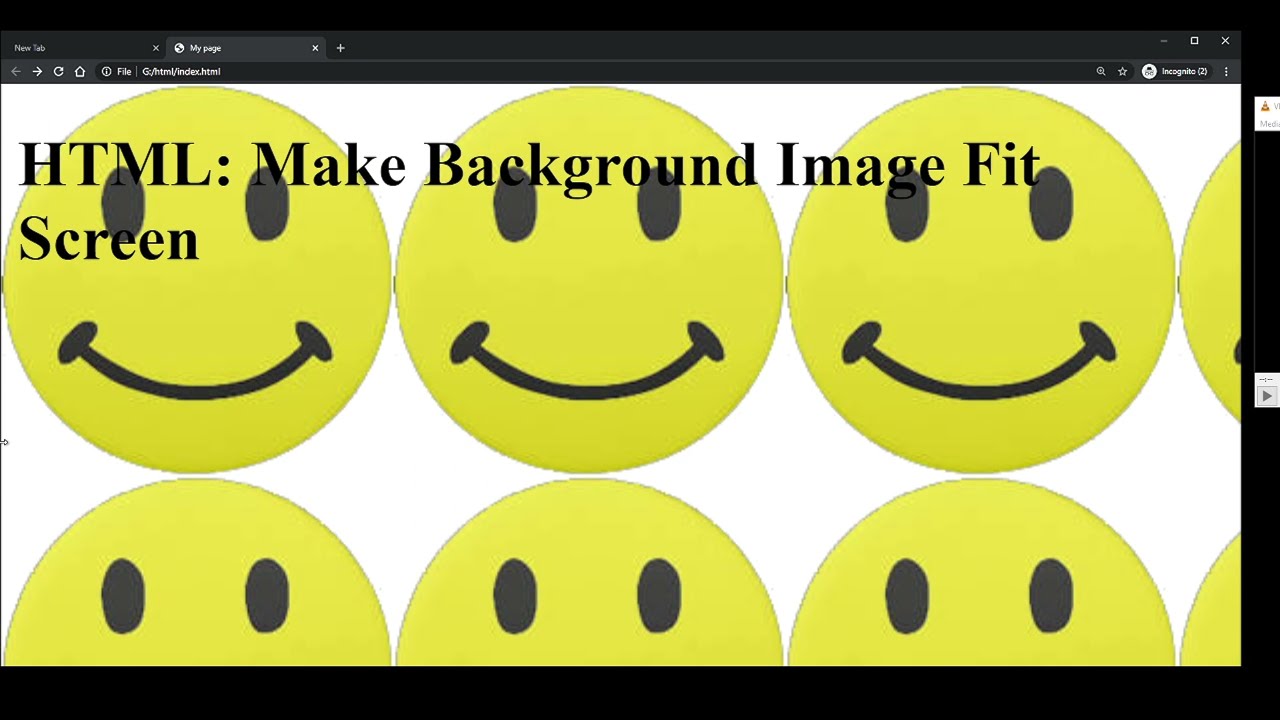Select the "My page" tab
1280x720 pixels.
[x=246, y=48]
